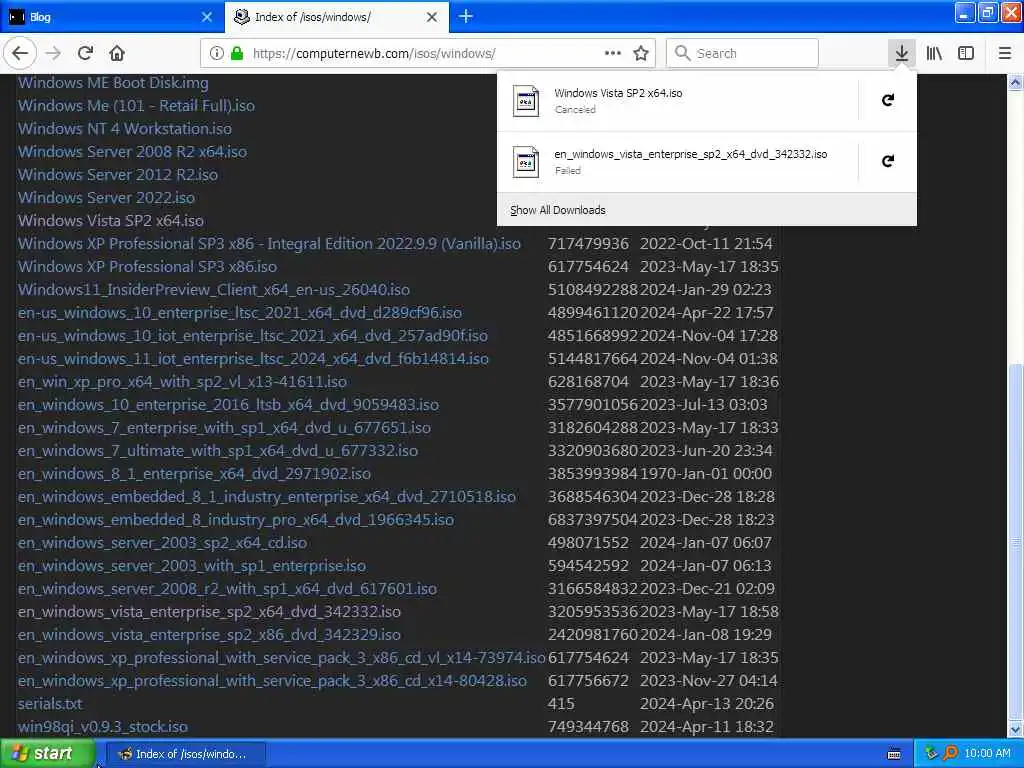Show the sidebars toggle

966,53
